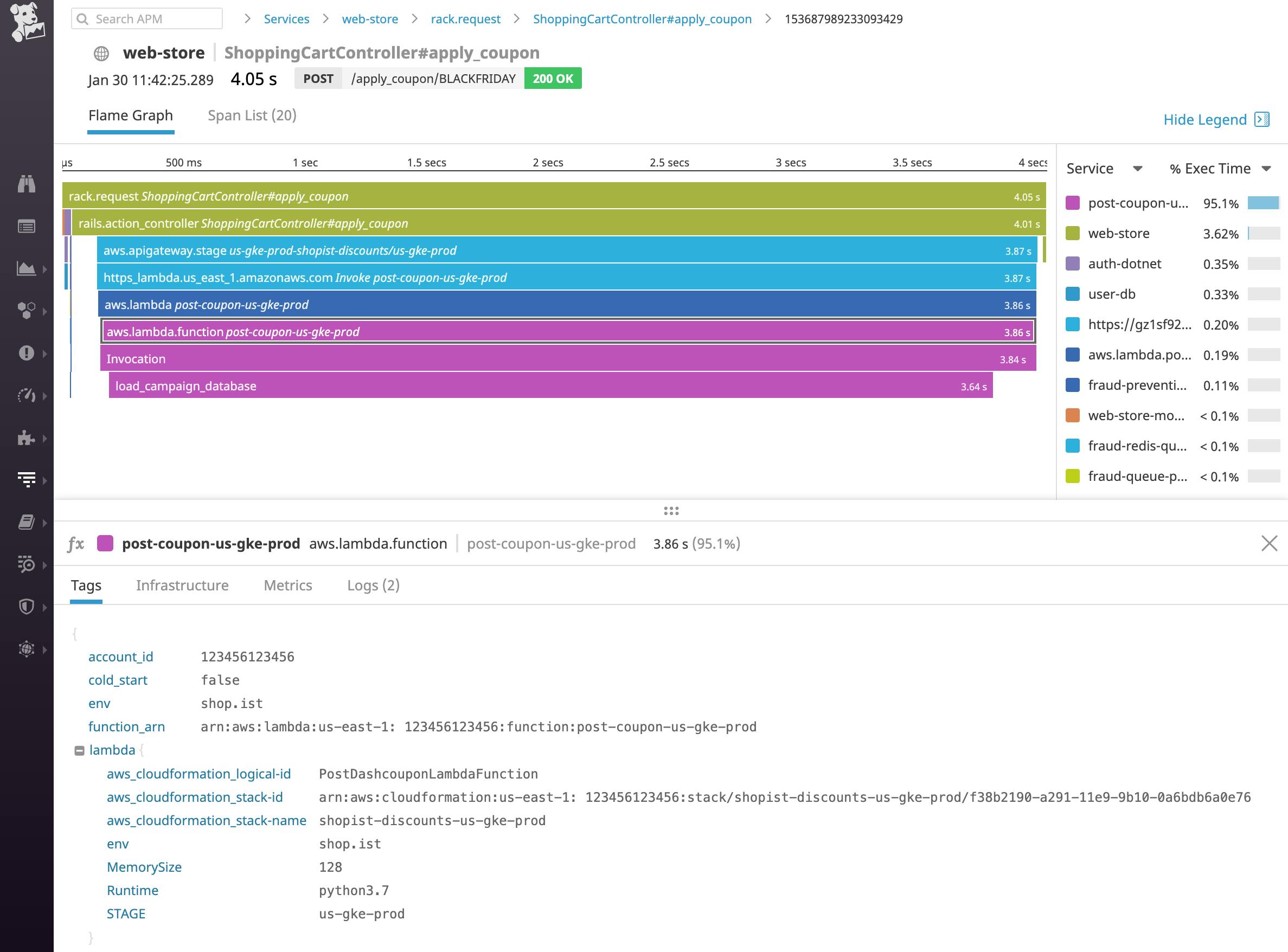
Task: Open the % Exec Time sort dropdown
Action: (1266, 168)
